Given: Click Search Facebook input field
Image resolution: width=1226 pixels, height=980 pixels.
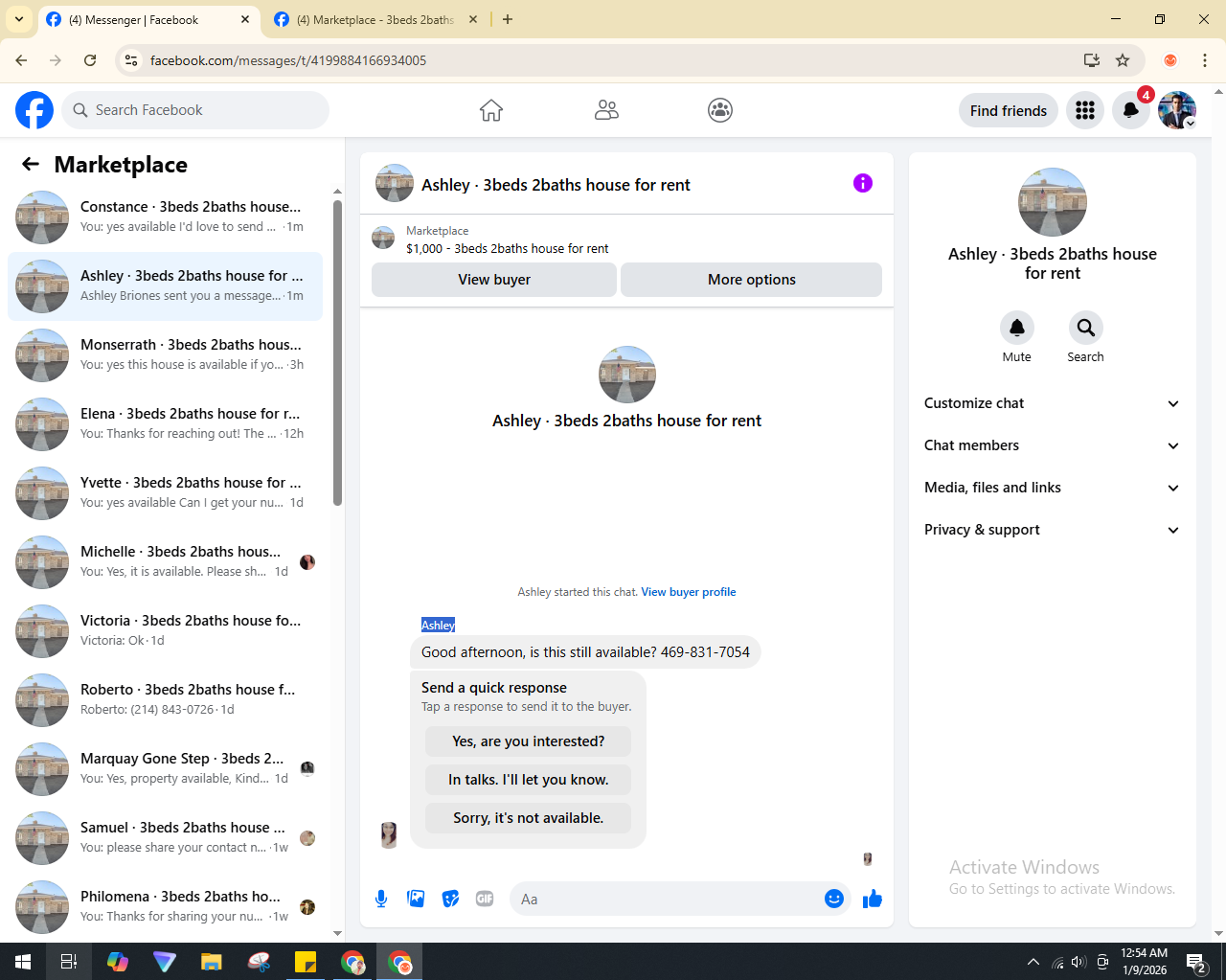Looking at the screenshot, I should 195,110.
